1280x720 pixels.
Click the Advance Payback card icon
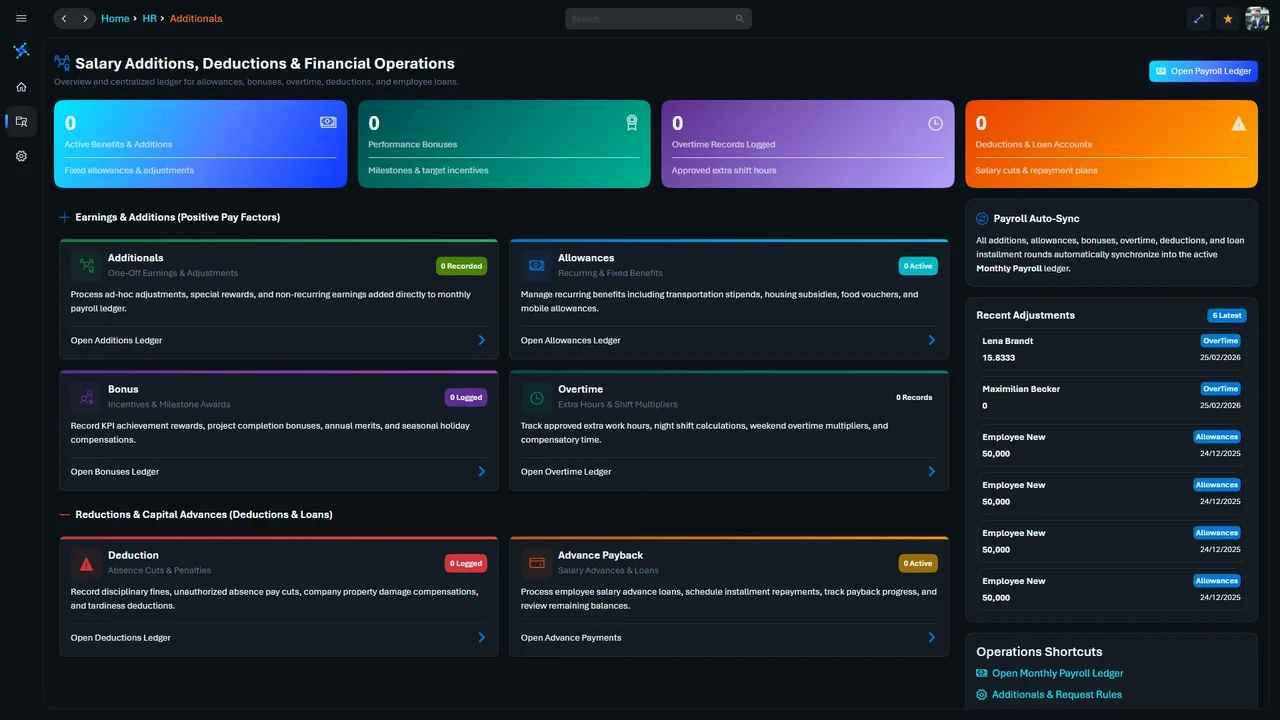coord(537,563)
